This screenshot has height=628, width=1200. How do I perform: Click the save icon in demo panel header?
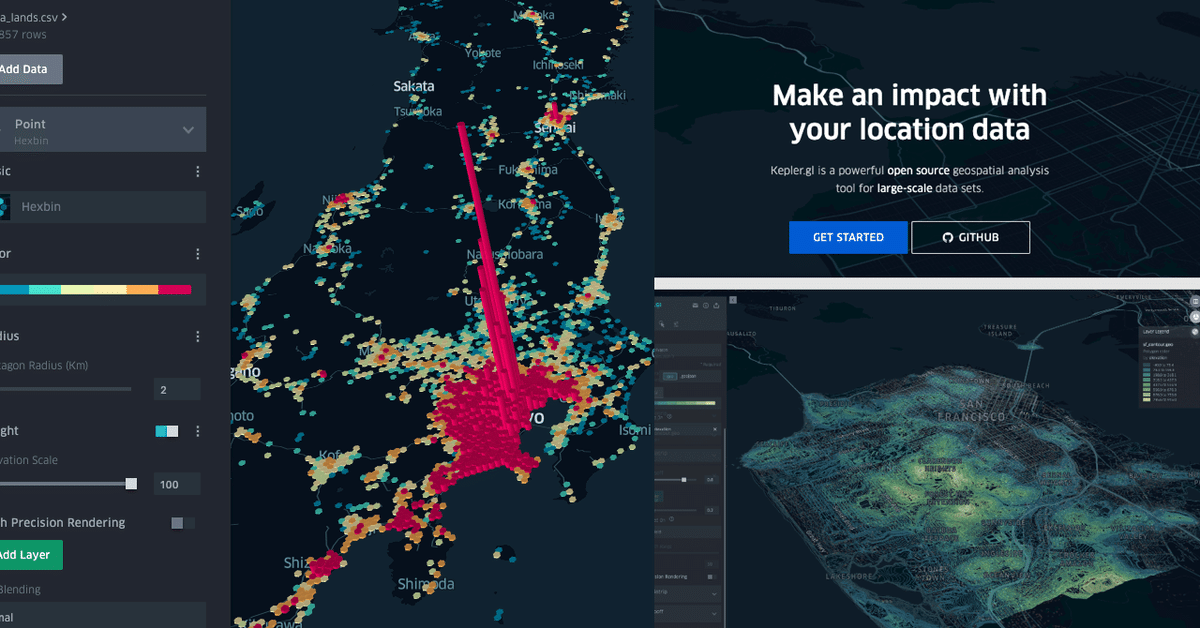[x=696, y=305]
